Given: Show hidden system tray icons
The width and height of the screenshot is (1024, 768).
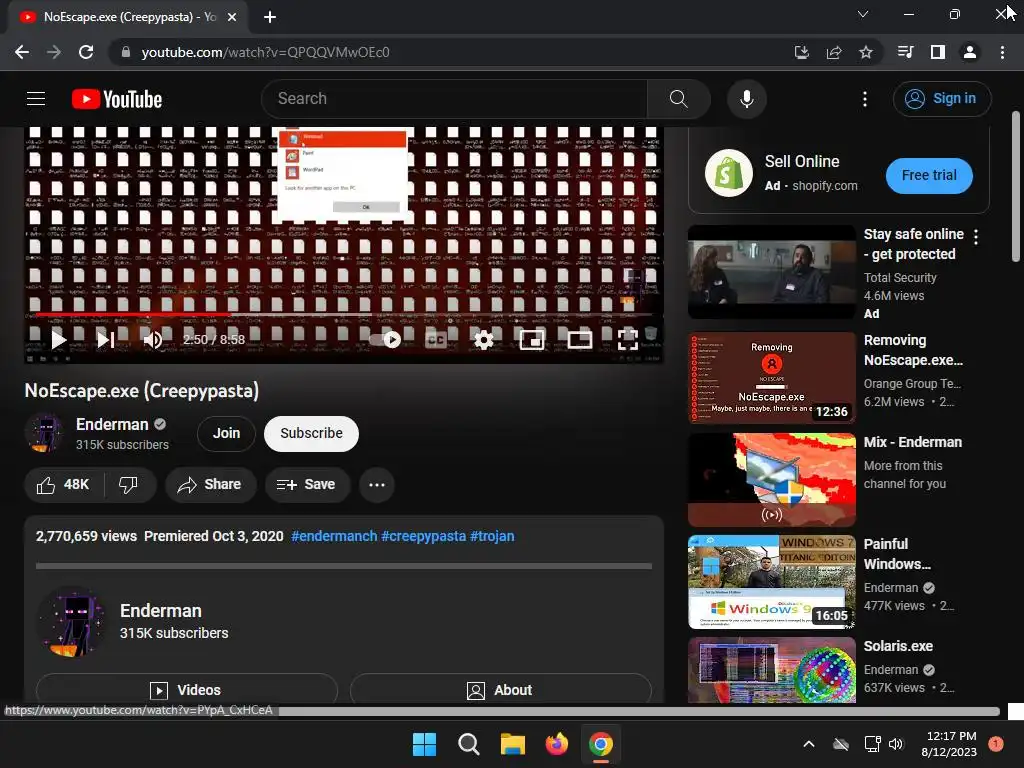Looking at the screenshot, I should coord(808,744).
